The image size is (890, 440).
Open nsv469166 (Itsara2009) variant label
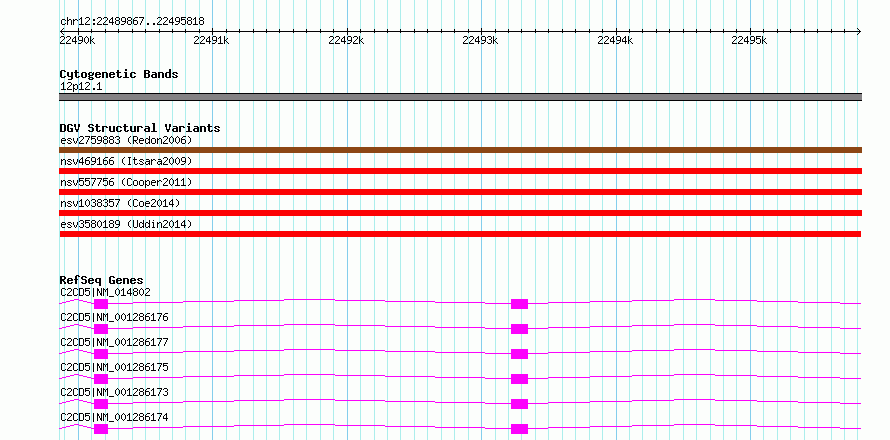[126, 161]
